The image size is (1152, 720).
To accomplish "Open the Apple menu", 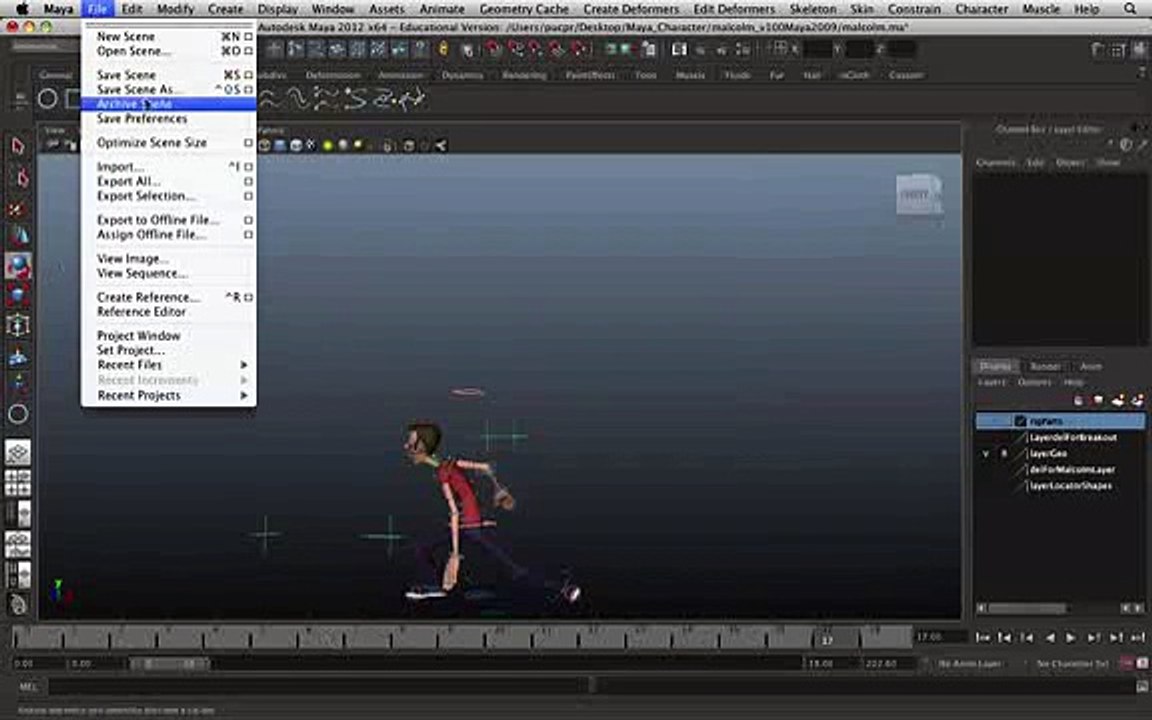I will point(22,9).
